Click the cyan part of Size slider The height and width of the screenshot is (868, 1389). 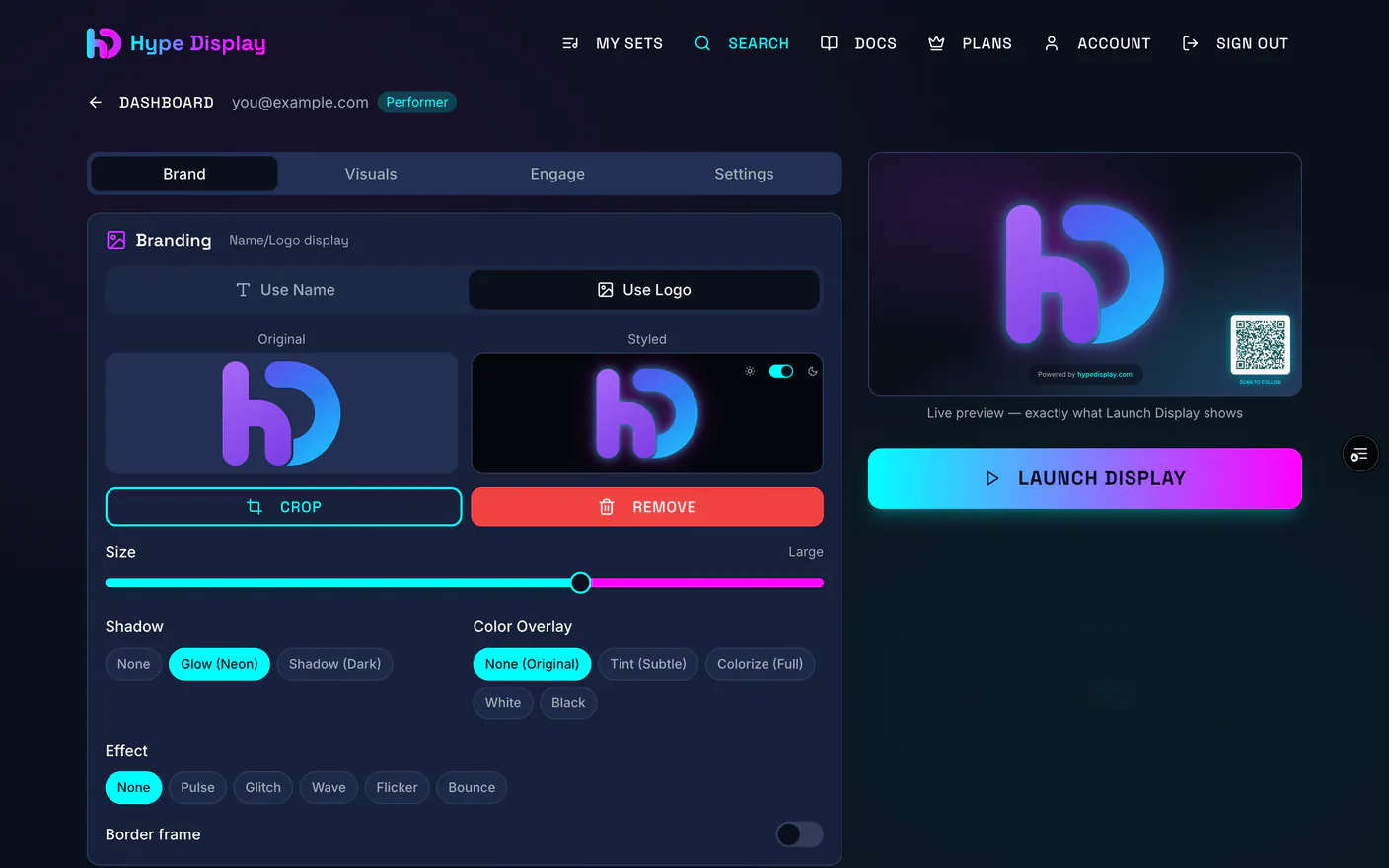point(337,583)
